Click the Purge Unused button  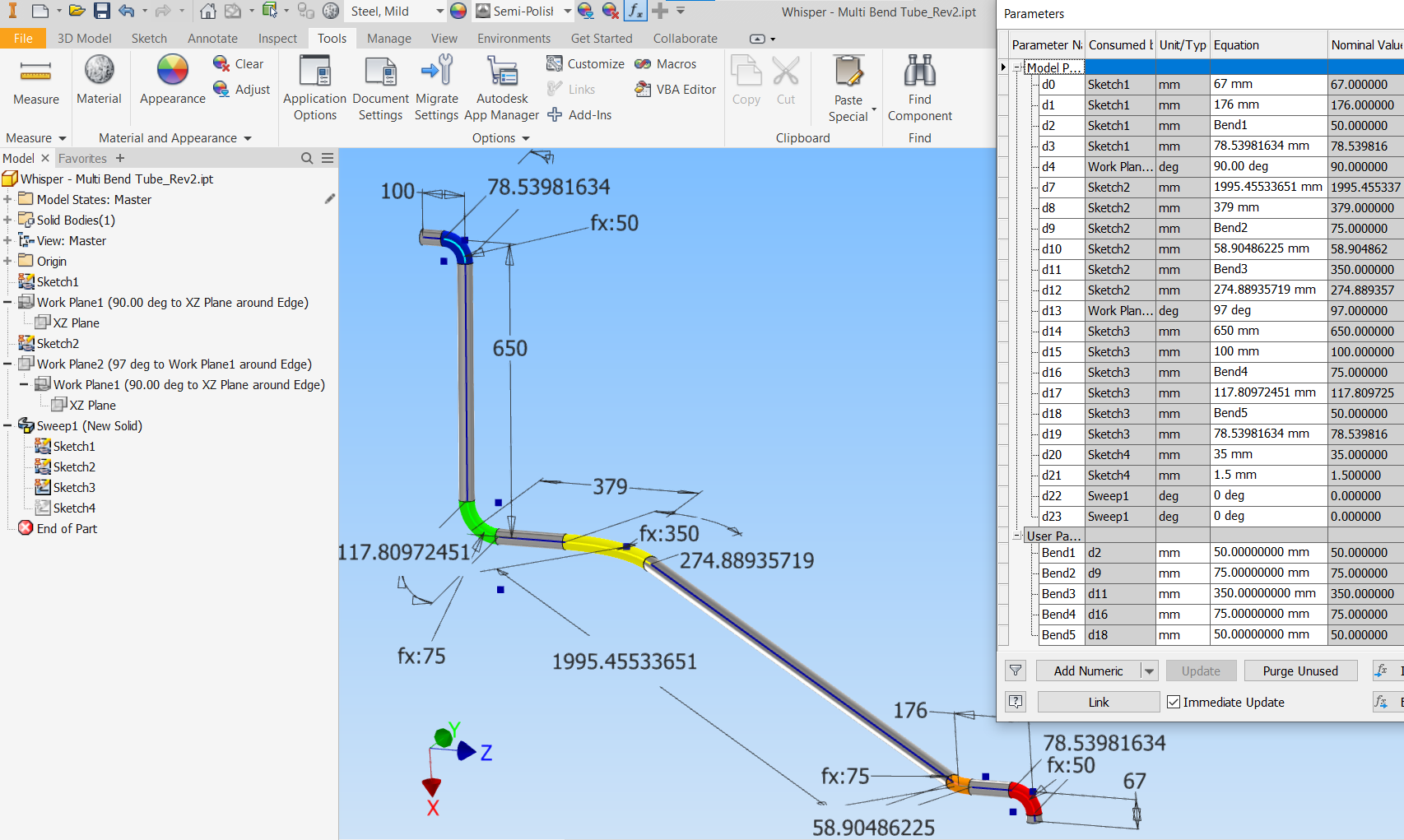coord(1300,671)
